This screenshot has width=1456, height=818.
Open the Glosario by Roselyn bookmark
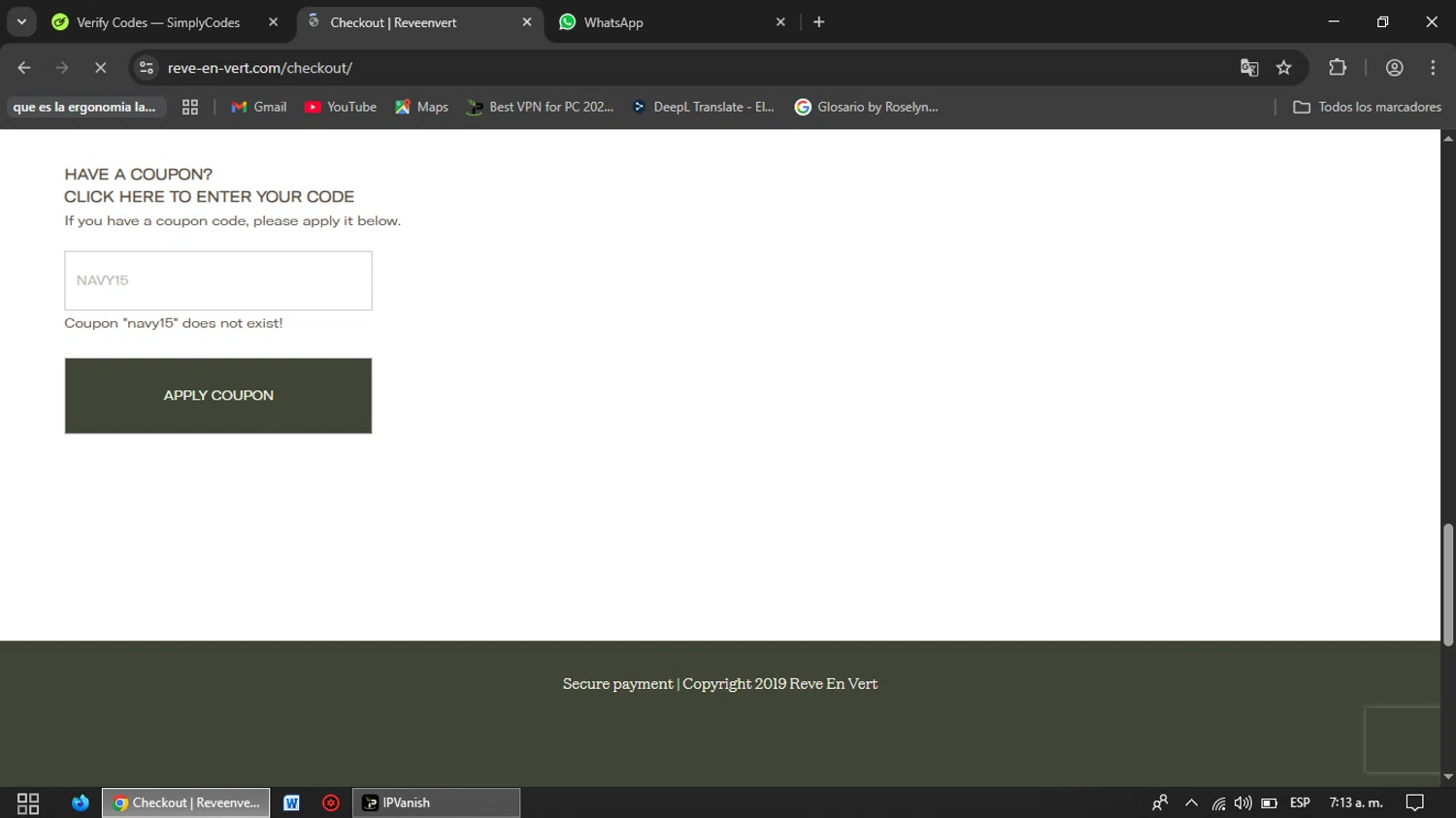pos(867,107)
